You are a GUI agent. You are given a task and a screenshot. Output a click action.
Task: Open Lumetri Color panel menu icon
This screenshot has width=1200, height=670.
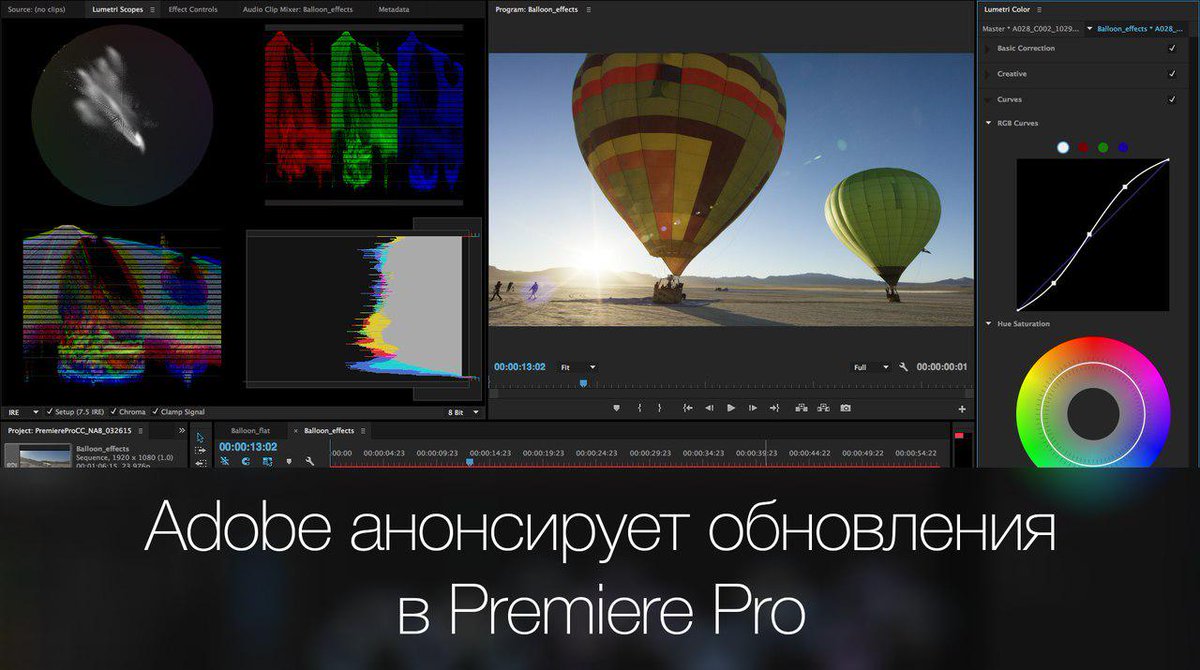click(1040, 10)
